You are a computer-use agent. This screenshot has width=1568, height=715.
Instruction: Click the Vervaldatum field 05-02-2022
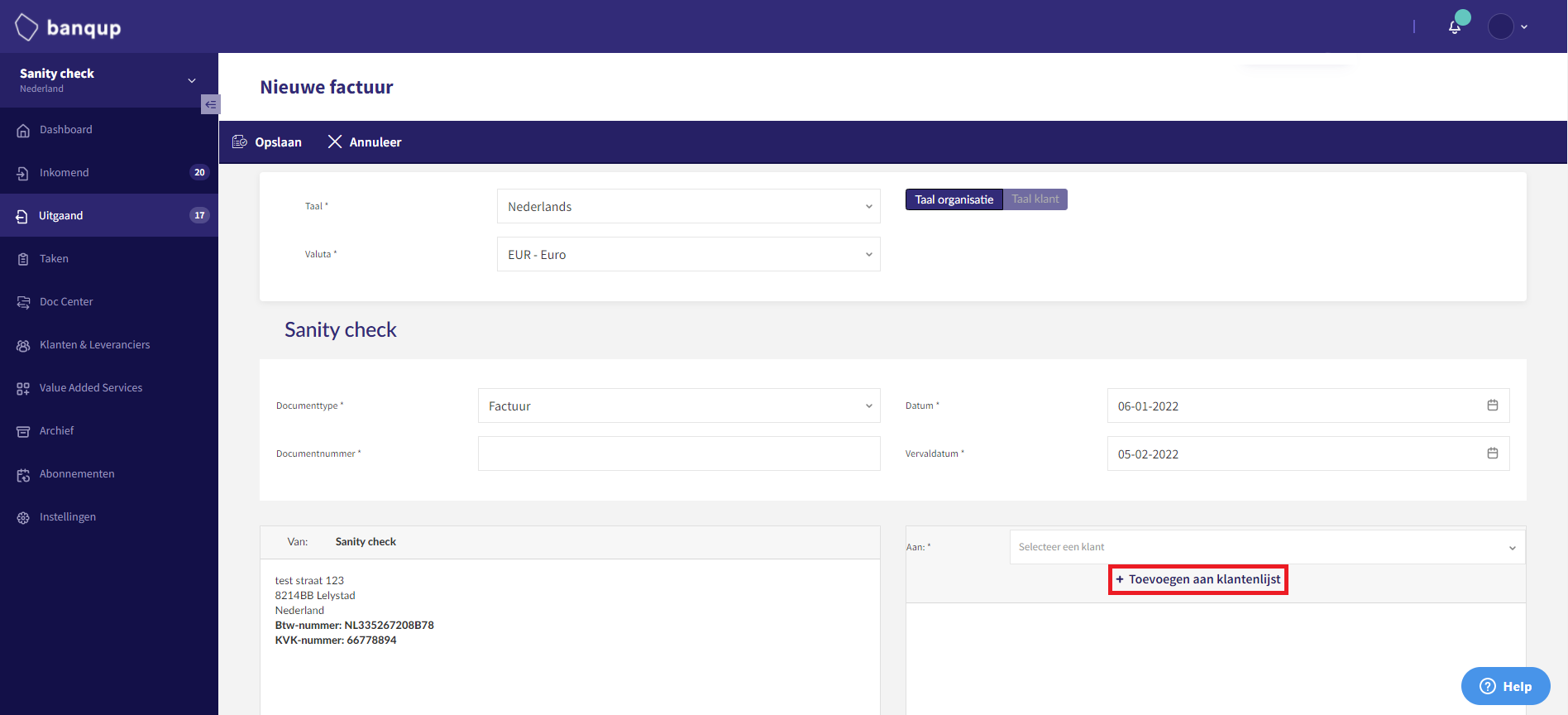click(x=1308, y=453)
